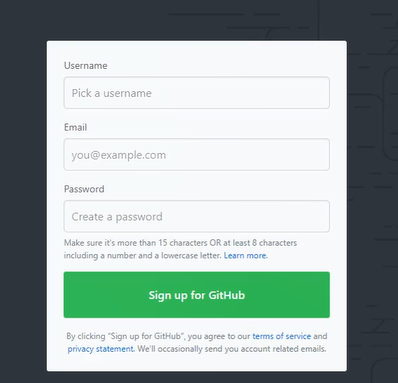Click the 'Pick a username' placeholder text
Image resolution: width=398 pixels, height=383 pixels.
[x=112, y=93]
